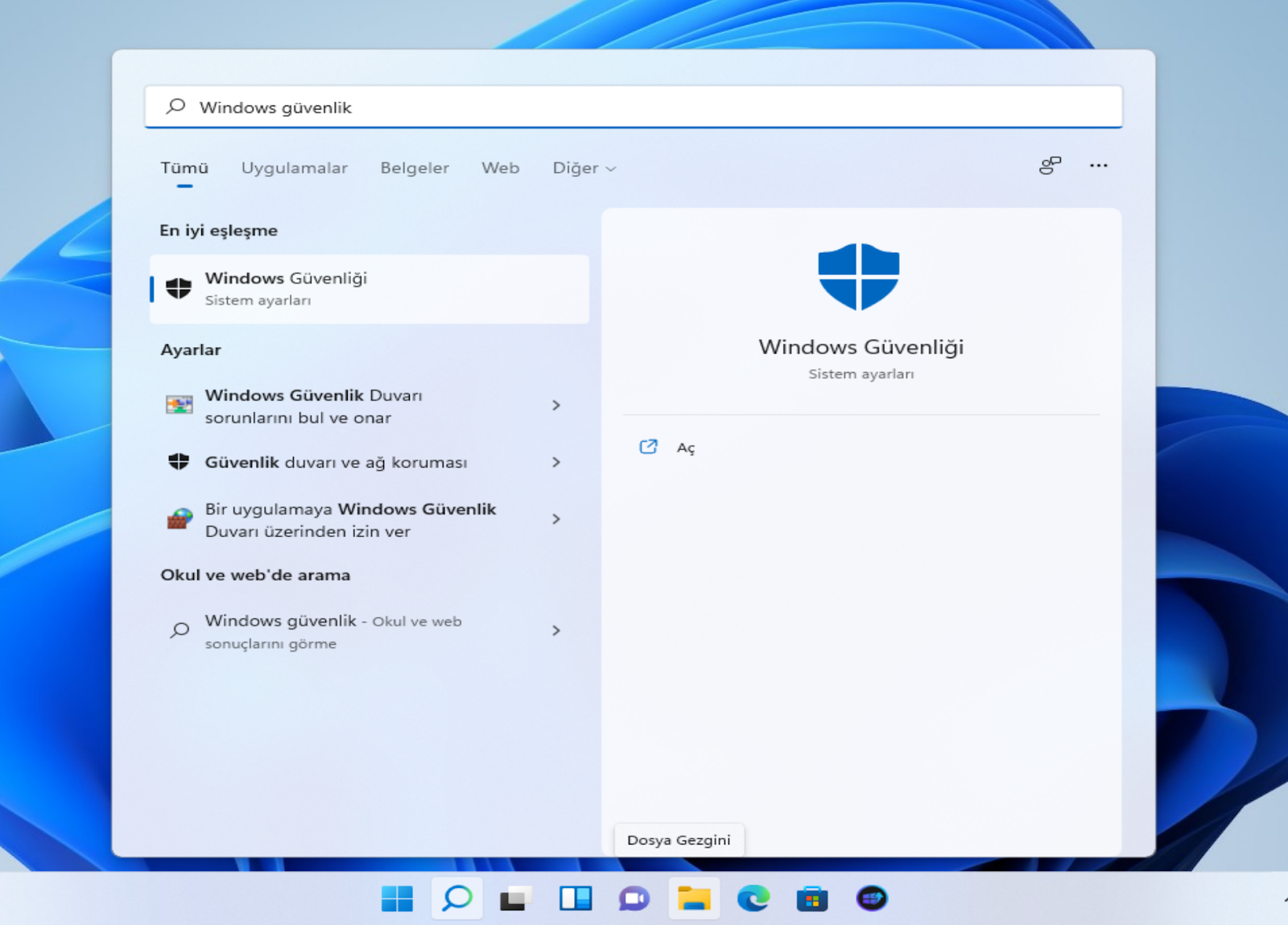Switch to the Web tab

pyautogui.click(x=501, y=168)
